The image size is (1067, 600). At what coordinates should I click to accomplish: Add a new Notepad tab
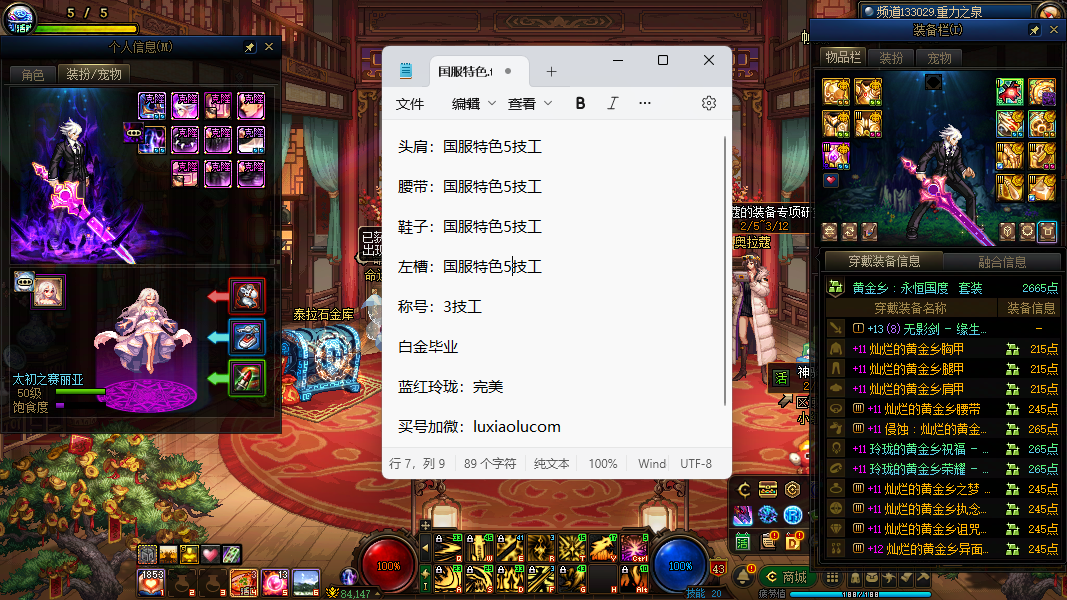click(x=551, y=72)
